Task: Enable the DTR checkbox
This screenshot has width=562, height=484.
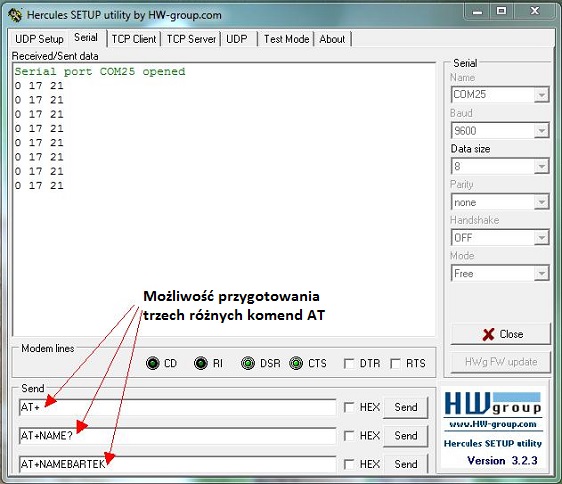Action: [x=349, y=364]
